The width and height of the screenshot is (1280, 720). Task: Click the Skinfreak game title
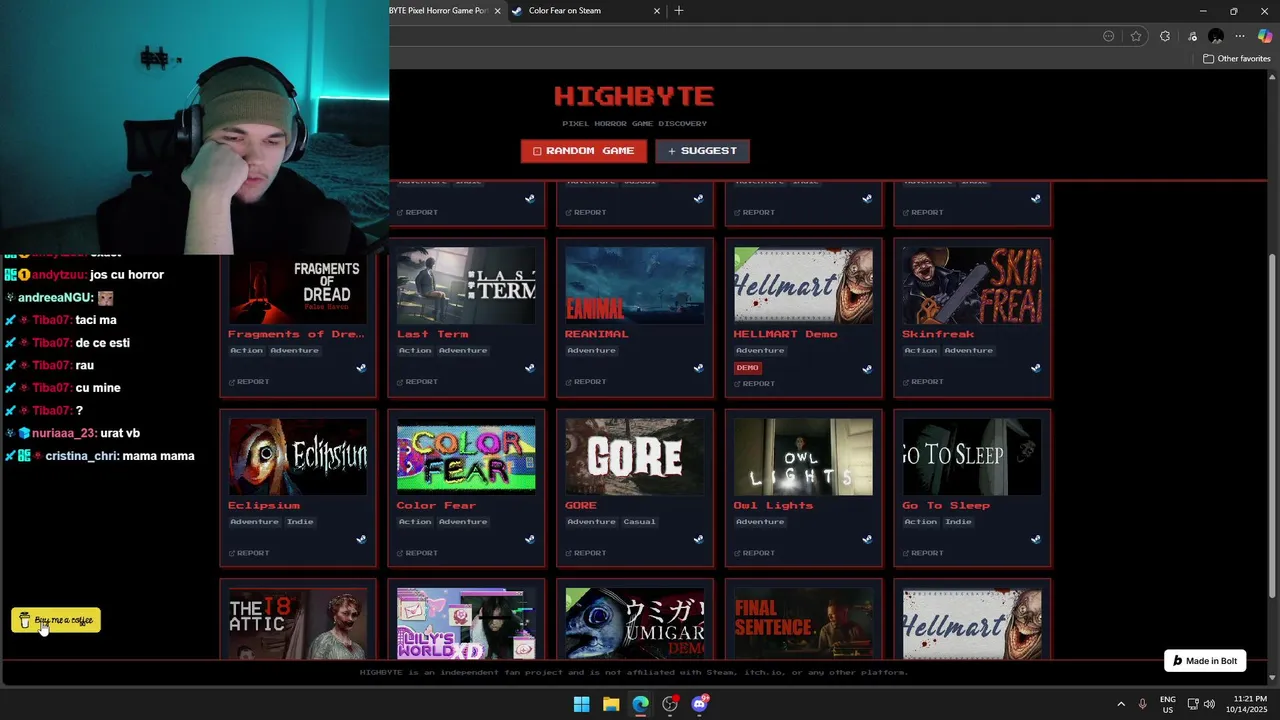[938, 334]
